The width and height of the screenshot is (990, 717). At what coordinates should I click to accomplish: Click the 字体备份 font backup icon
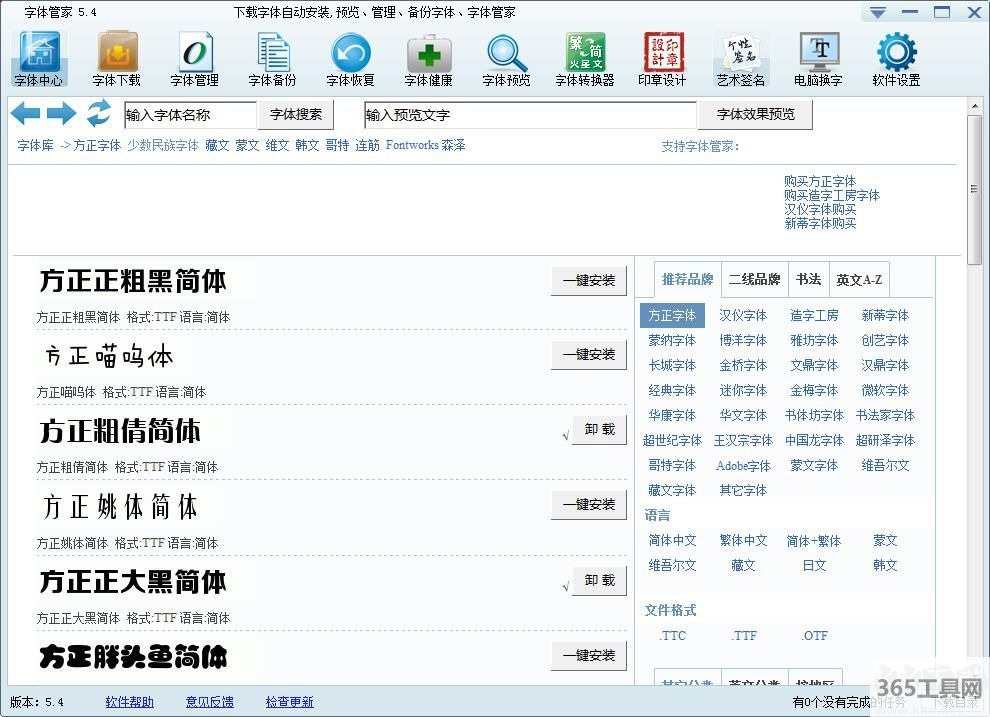pyautogui.click(x=272, y=52)
